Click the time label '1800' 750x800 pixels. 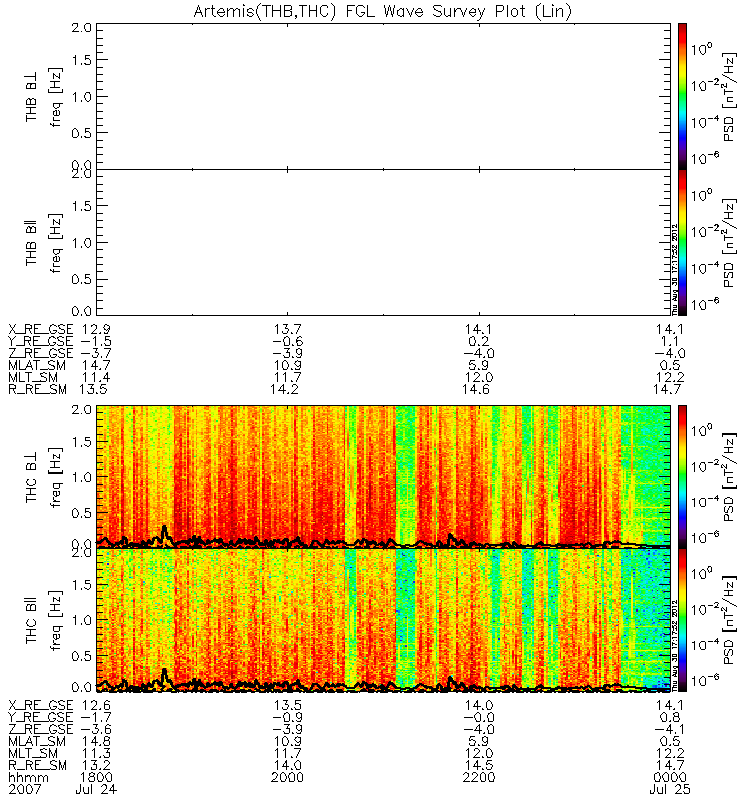tap(96, 778)
